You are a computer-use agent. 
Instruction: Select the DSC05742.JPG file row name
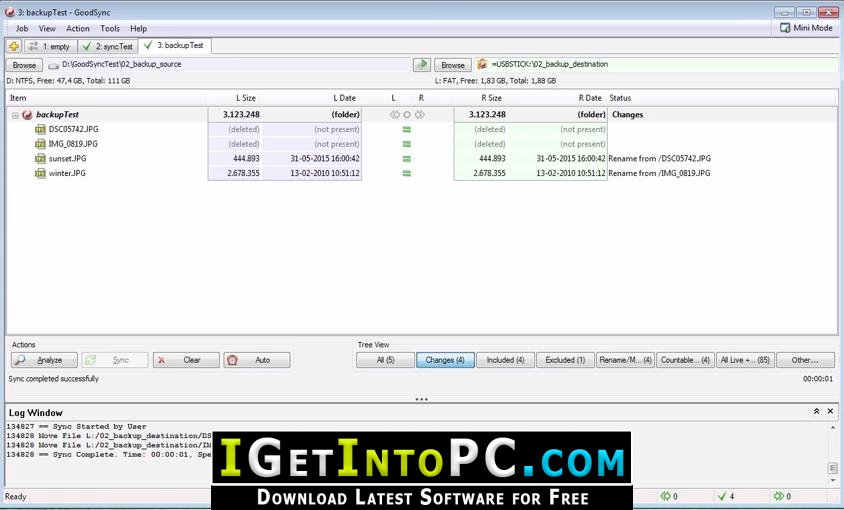pos(74,129)
